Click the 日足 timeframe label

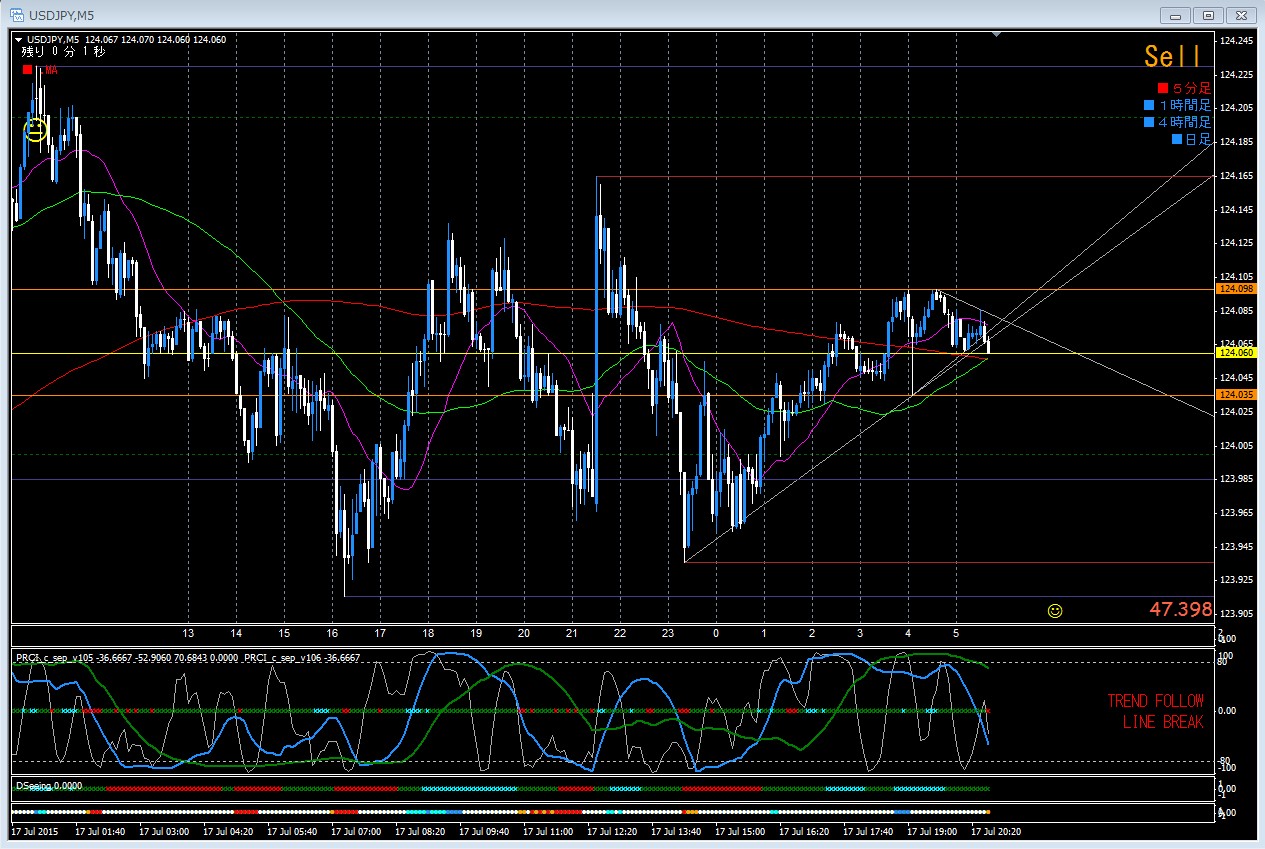(1198, 139)
